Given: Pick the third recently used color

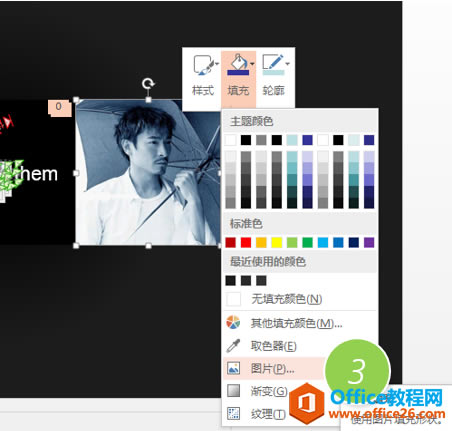Looking at the screenshot, I should pos(261,280).
